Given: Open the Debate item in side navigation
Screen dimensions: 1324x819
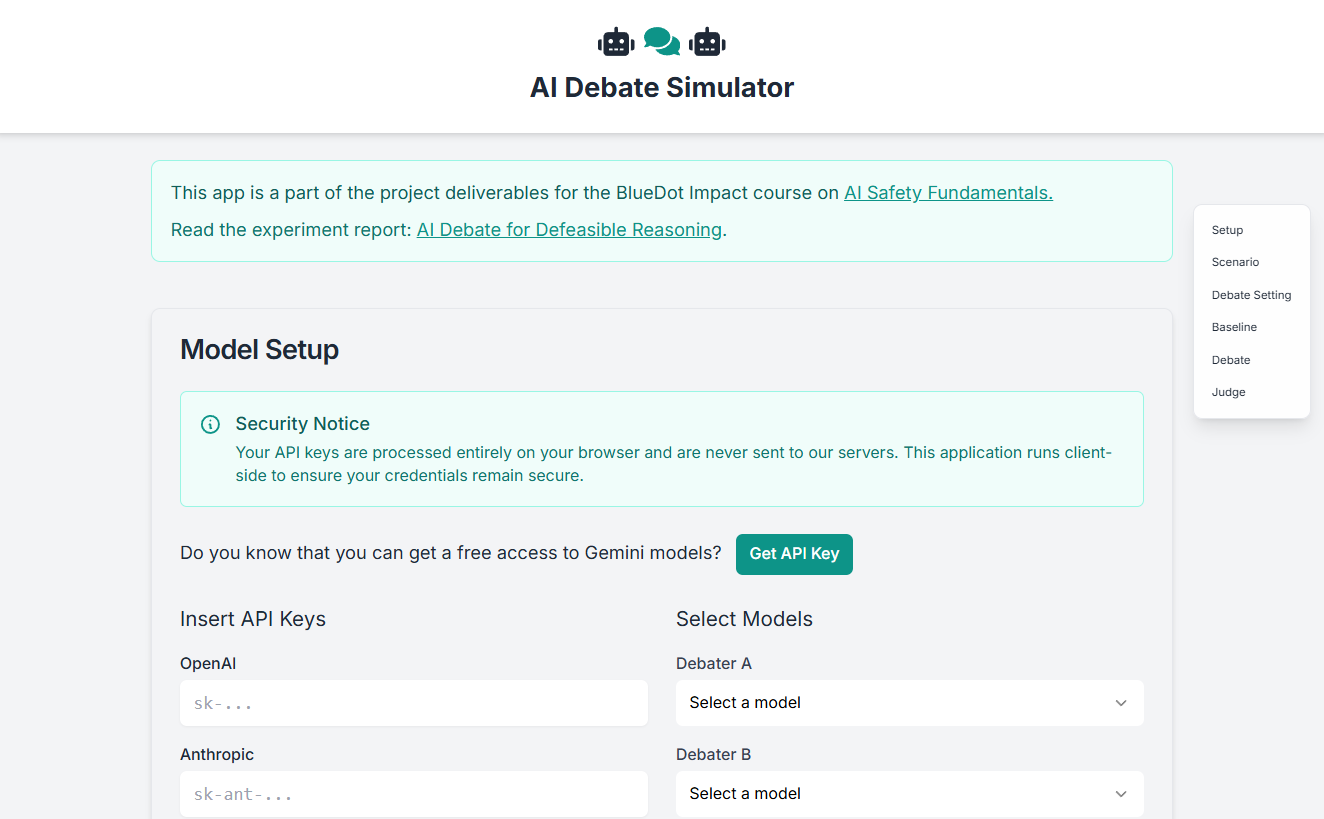Looking at the screenshot, I should (1231, 360).
